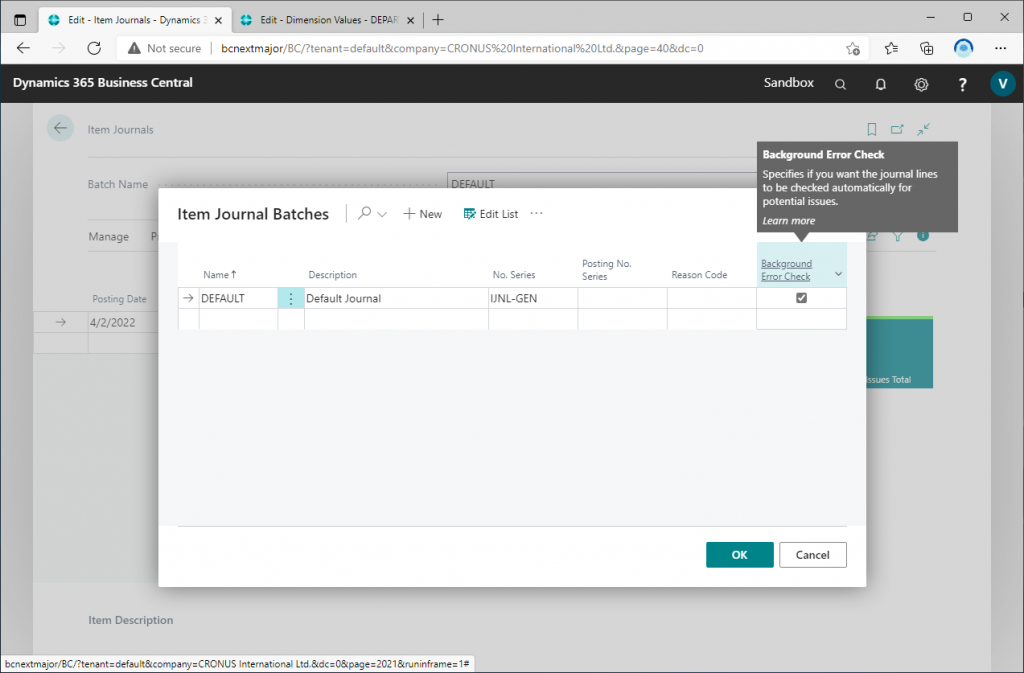Open the settings gear in header
This screenshot has height=673, width=1024.
[921, 84]
